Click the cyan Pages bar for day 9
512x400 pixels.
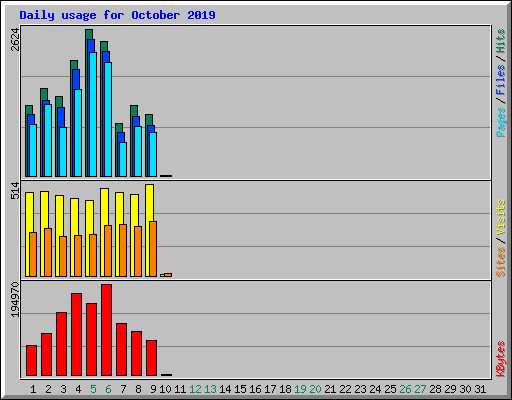[x=153, y=154]
